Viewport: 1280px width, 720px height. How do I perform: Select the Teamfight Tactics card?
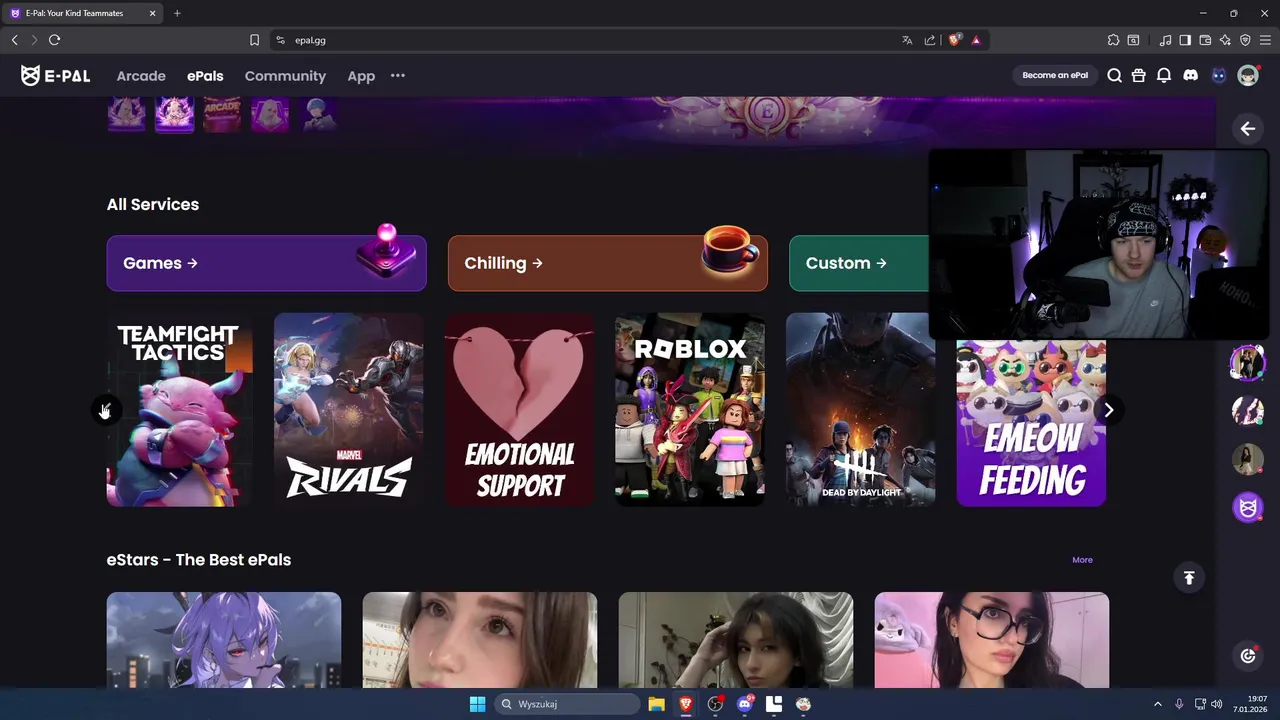coord(180,410)
